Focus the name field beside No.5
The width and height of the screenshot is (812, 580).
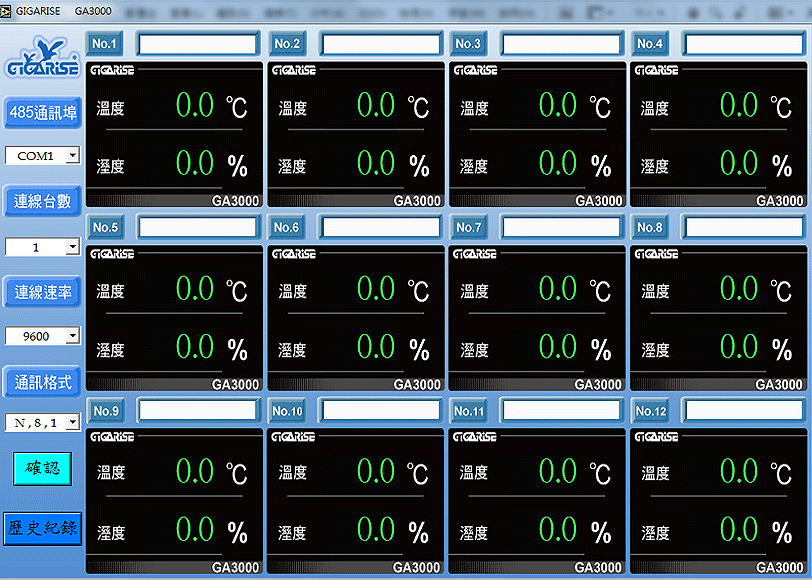198,227
